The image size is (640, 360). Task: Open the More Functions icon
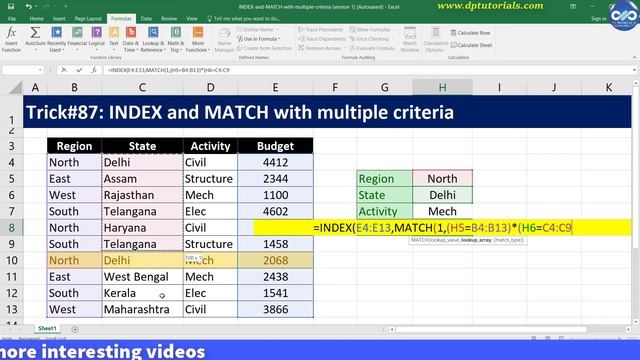(x=198, y=33)
